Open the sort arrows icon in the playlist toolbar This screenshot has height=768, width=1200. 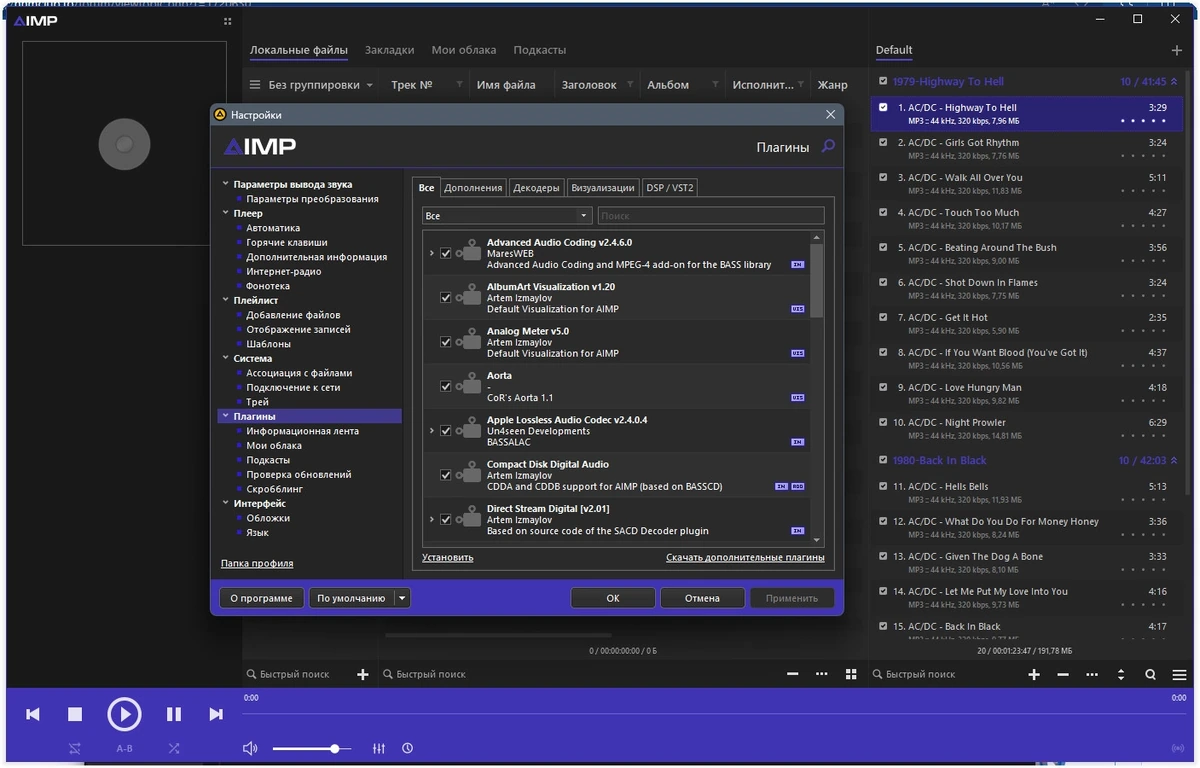(x=1121, y=674)
